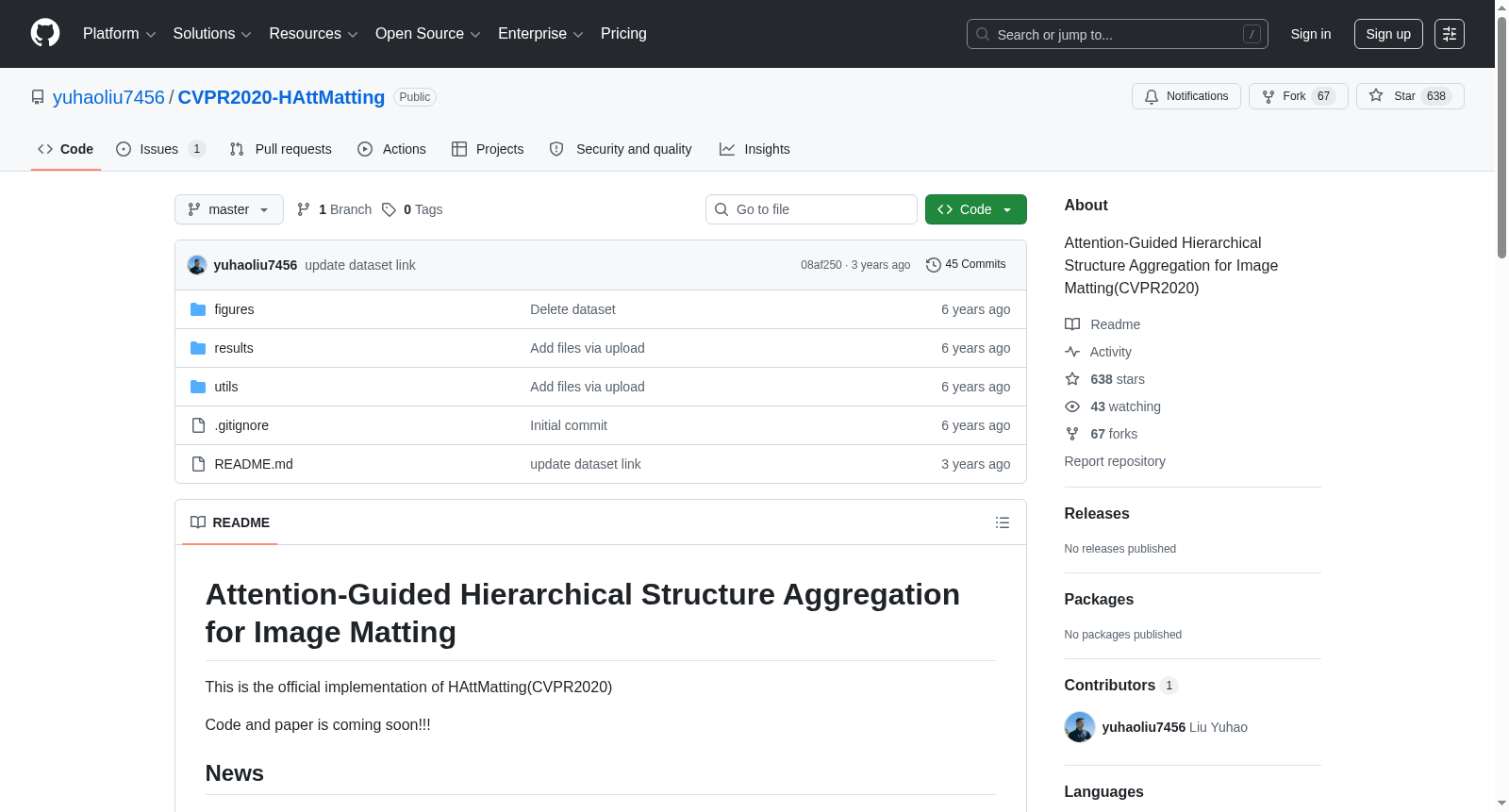Viewport: 1509px width, 812px height.
Task: Open the Issues tab
Action: point(160,149)
